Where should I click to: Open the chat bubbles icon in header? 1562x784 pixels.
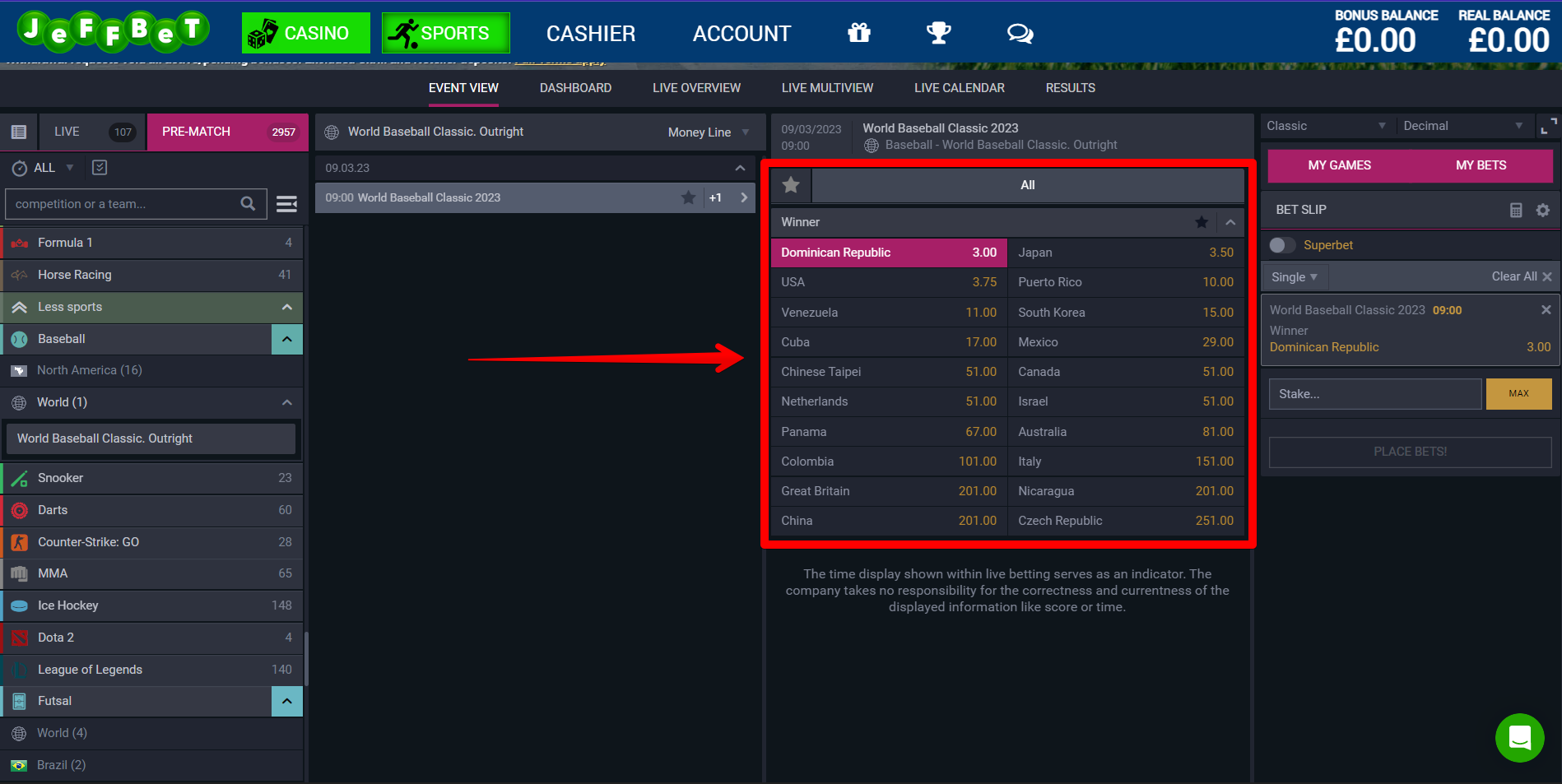(x=1020, y=33)
